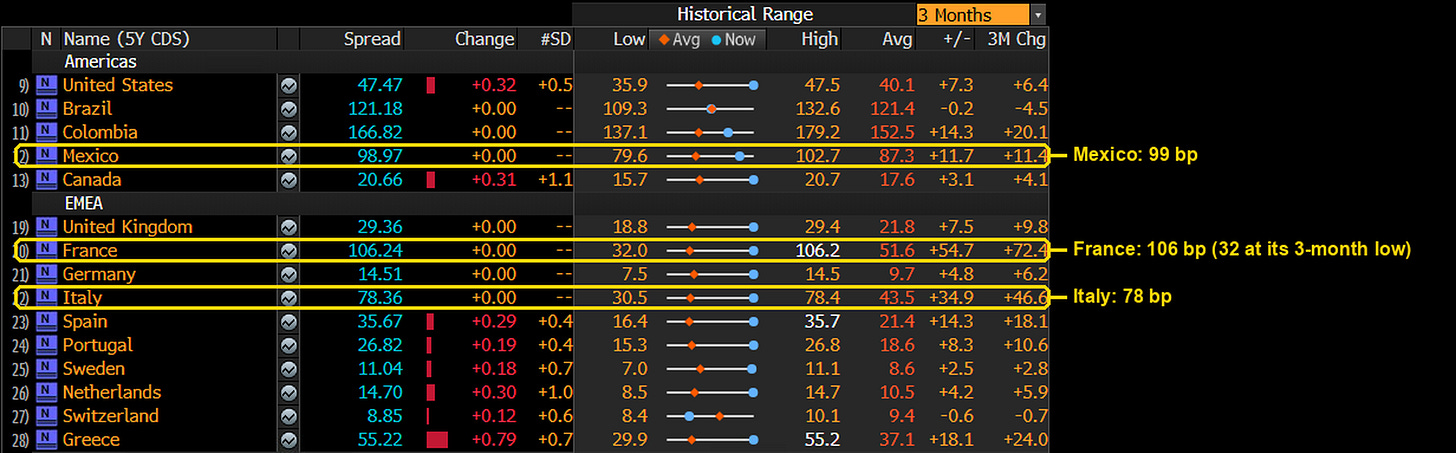Open the chart icon for Greece
The height and width of the screenshot is (453, 1456).
[289, 440]
